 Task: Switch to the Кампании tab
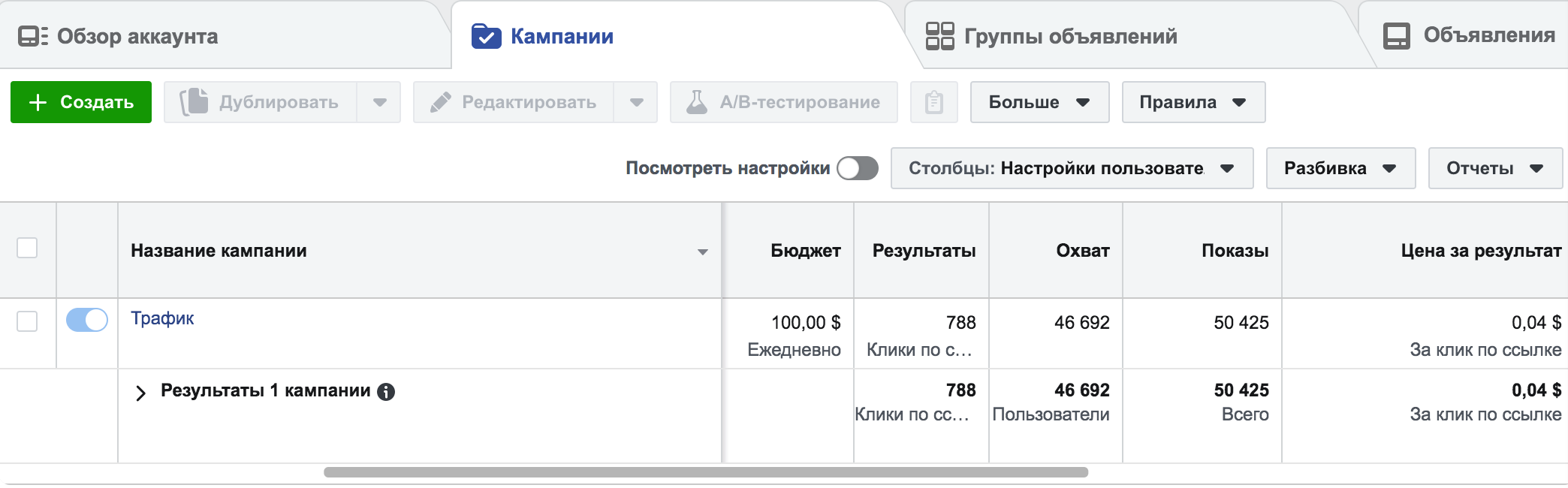561,36
